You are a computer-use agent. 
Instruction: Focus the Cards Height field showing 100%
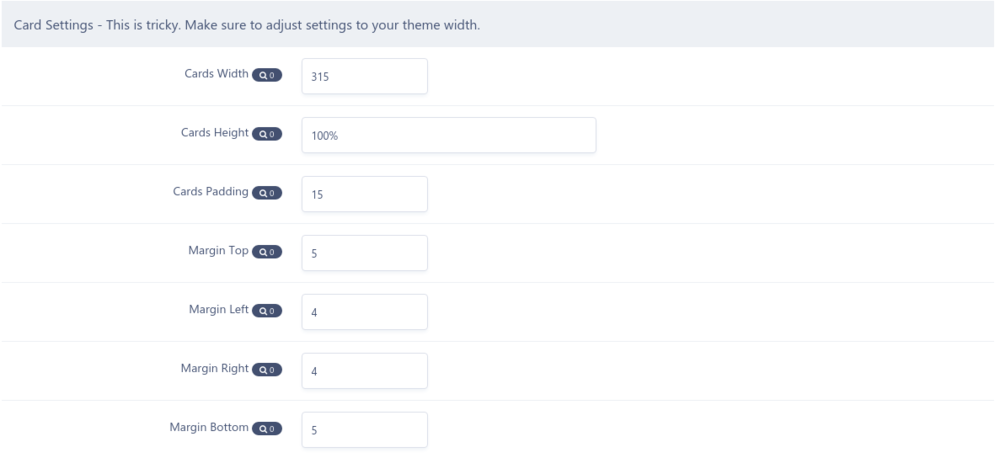(448, 135)
